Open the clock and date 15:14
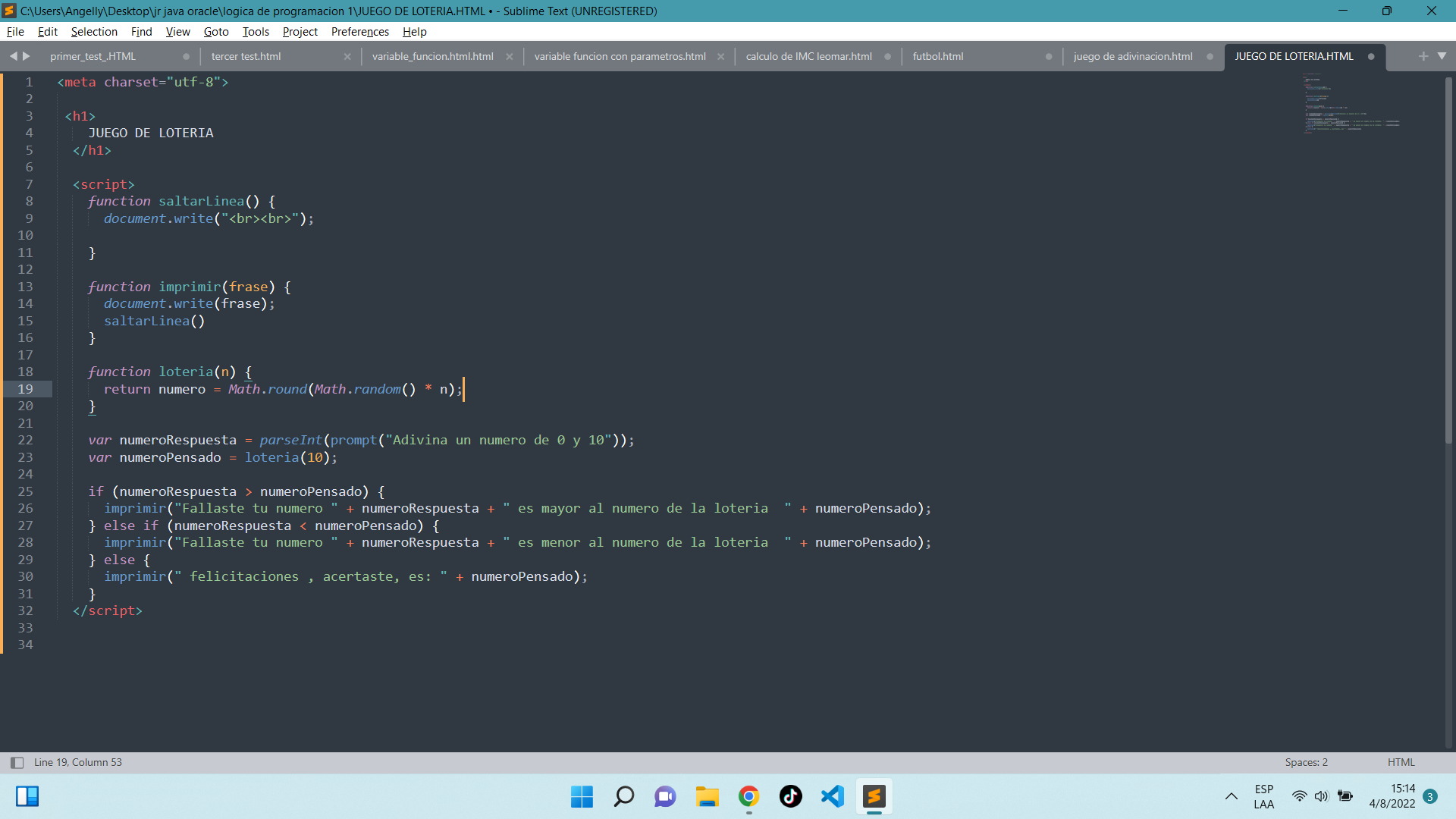The width and height of the screenshot is (1456, 819). click(1392, 796)
